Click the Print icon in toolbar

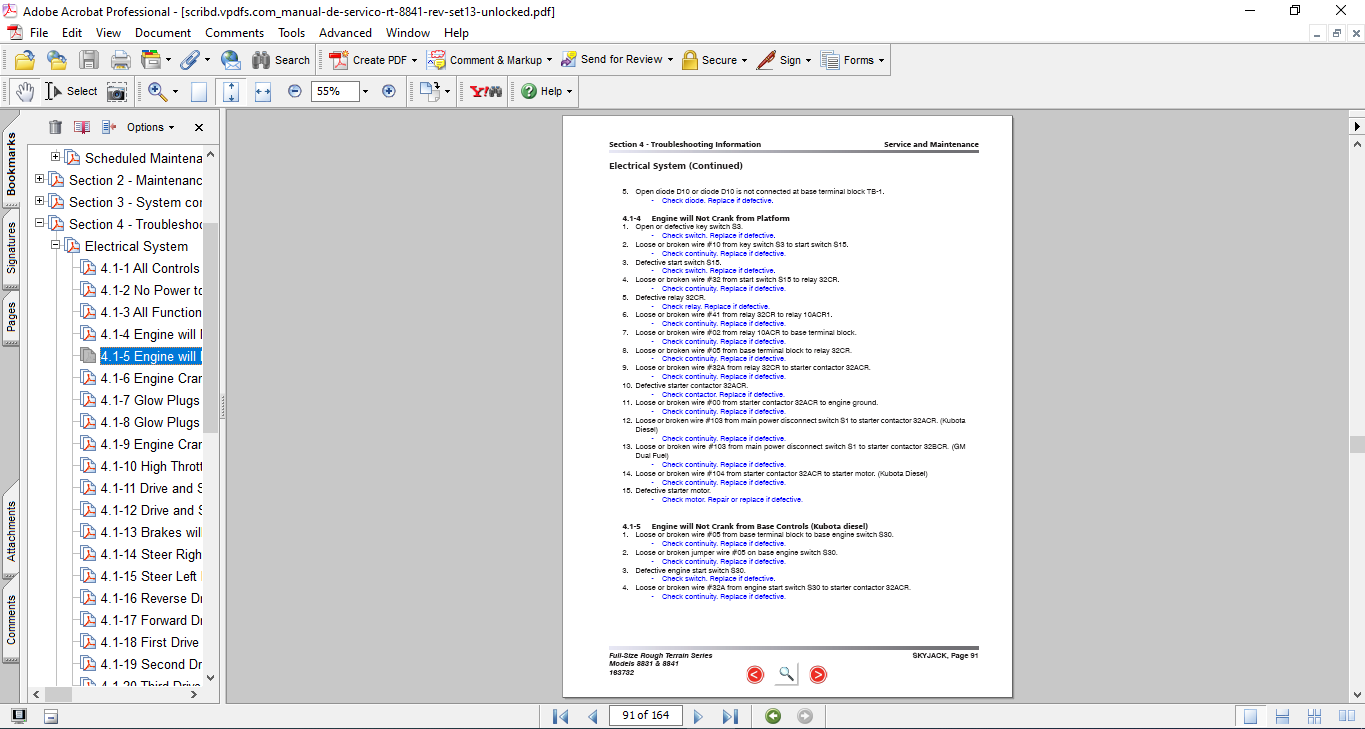point(120,60)
